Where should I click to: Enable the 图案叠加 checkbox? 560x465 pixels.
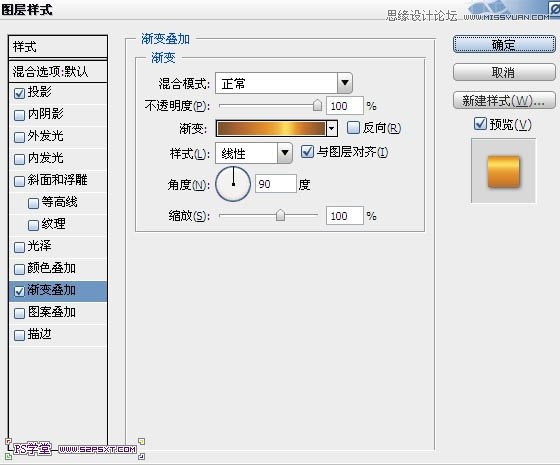coord(19,313)
